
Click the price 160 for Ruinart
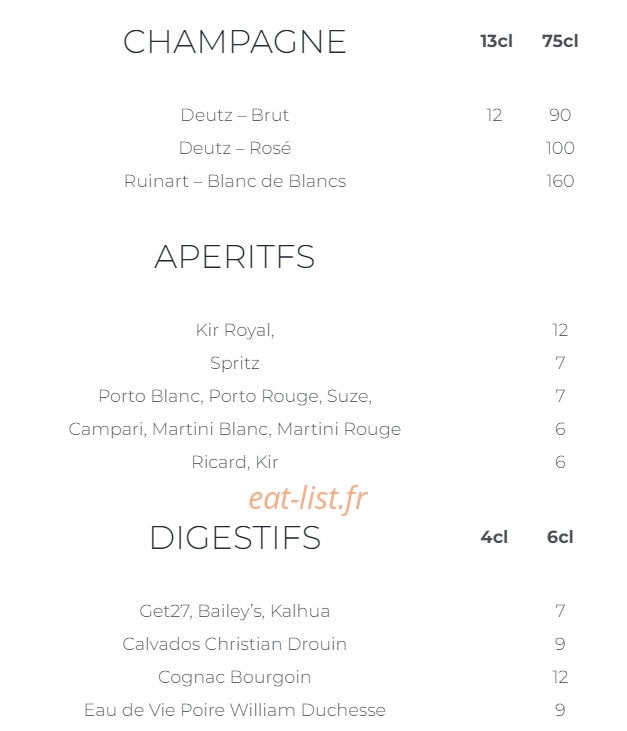560,181
